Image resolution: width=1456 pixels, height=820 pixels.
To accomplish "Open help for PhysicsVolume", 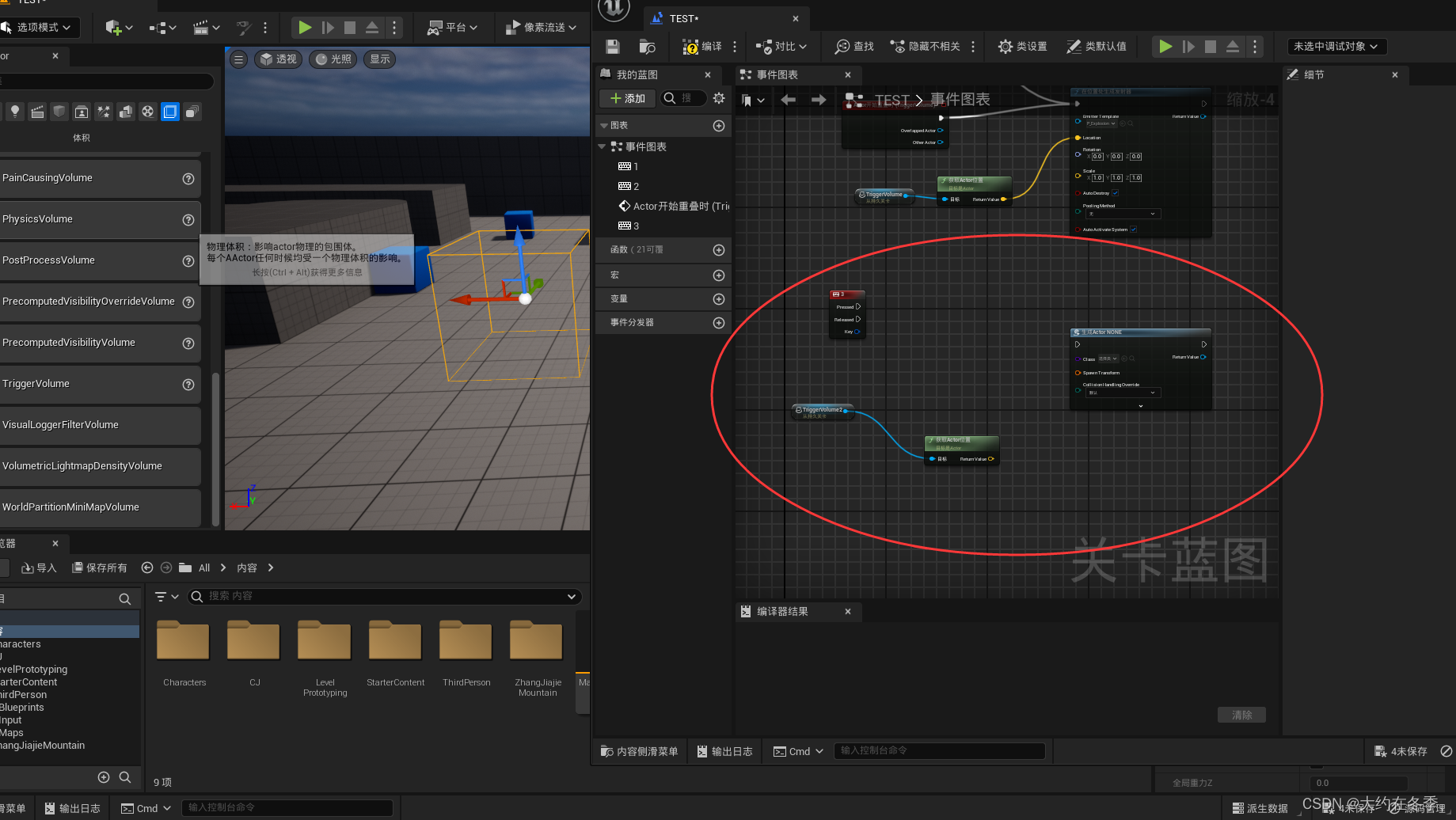I will click(x=188, y=220).
